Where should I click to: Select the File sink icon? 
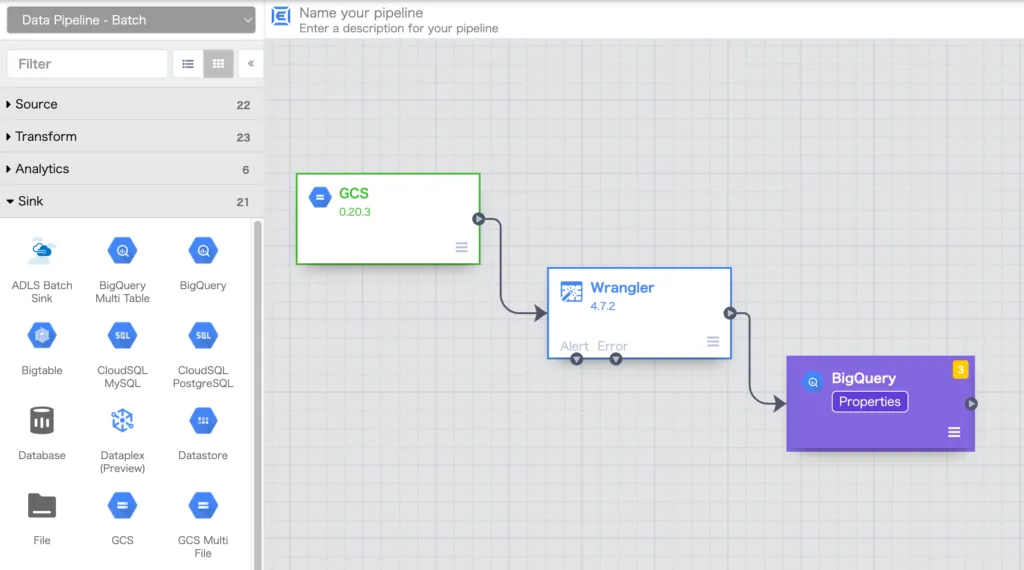point(42,505)
